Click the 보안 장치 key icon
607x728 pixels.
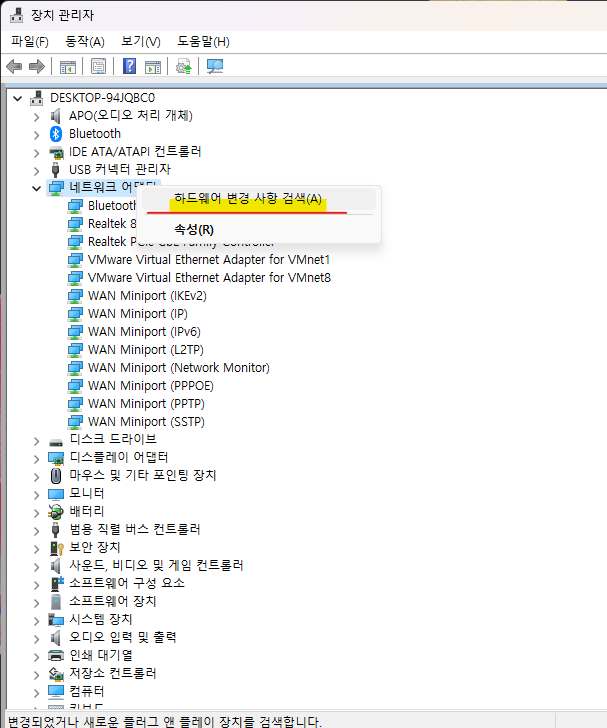click(x=56, y=548)
